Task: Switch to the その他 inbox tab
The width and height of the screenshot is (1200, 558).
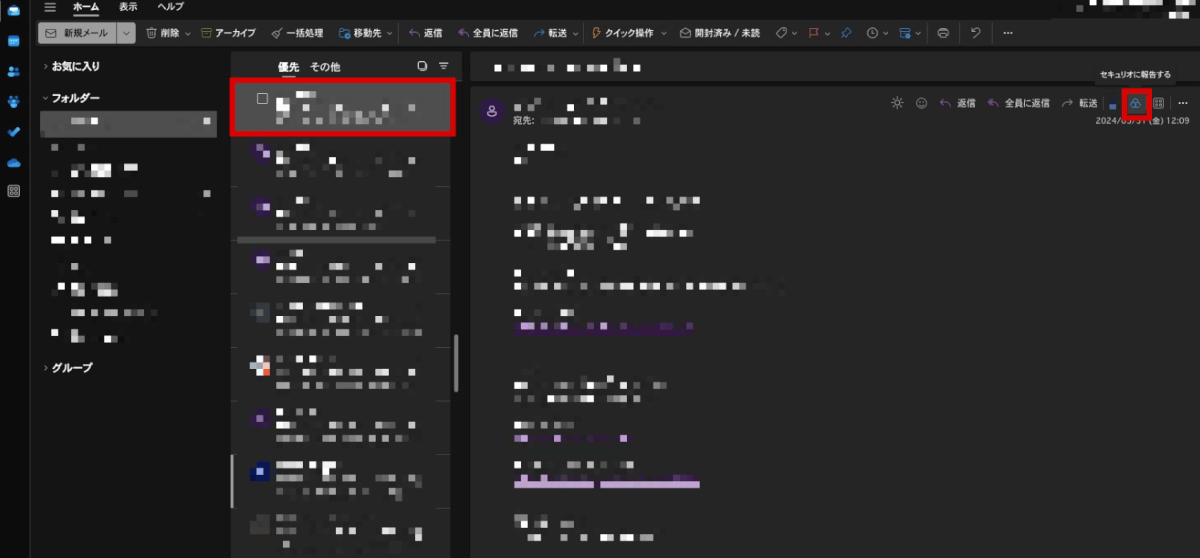Action: click(x=325, y=66)
